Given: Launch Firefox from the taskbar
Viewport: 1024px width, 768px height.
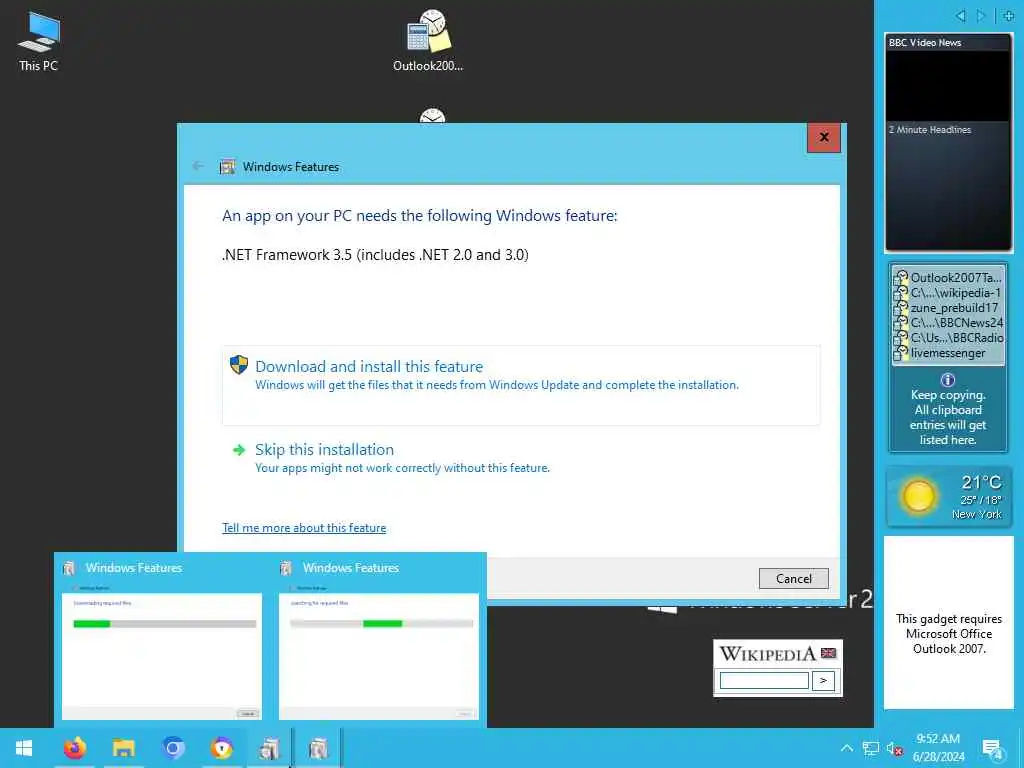Looking at the screenshot, I should click(x=74, y=748).
